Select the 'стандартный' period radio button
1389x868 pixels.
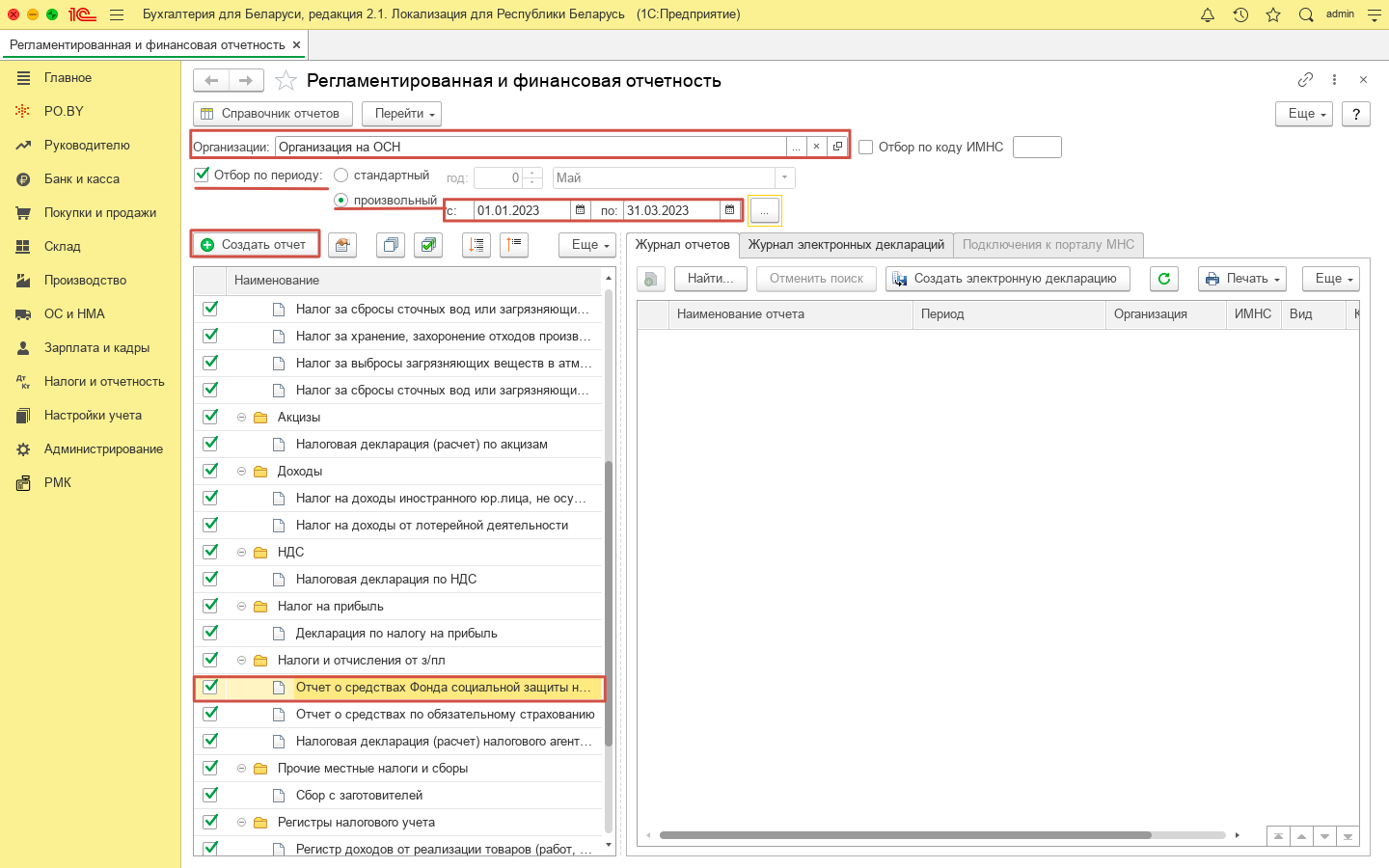[x=340, y=176]
